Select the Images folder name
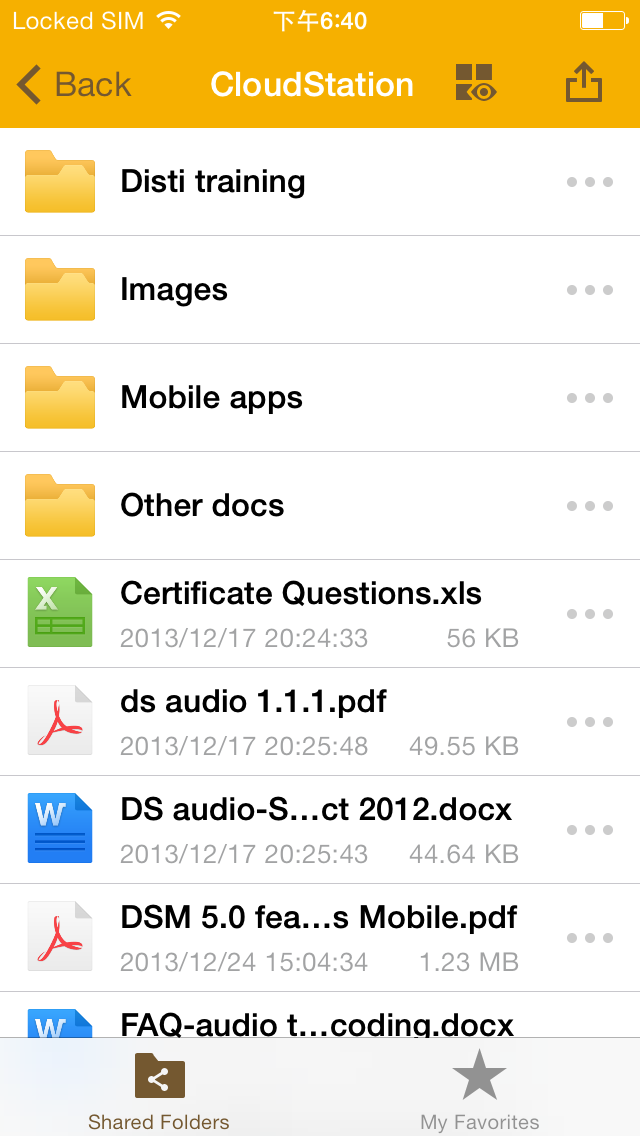This screenshot has height=1136, width=640. coord(174,291)
